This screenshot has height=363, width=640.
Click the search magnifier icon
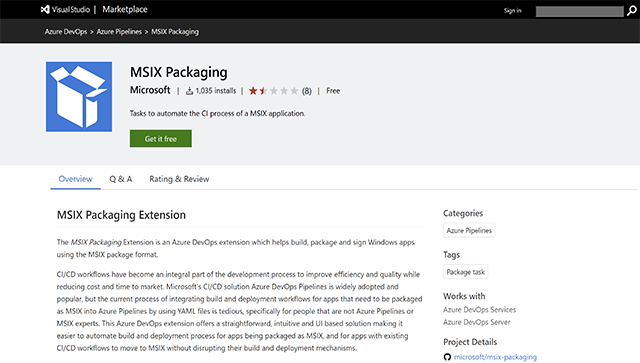[631, 11]
